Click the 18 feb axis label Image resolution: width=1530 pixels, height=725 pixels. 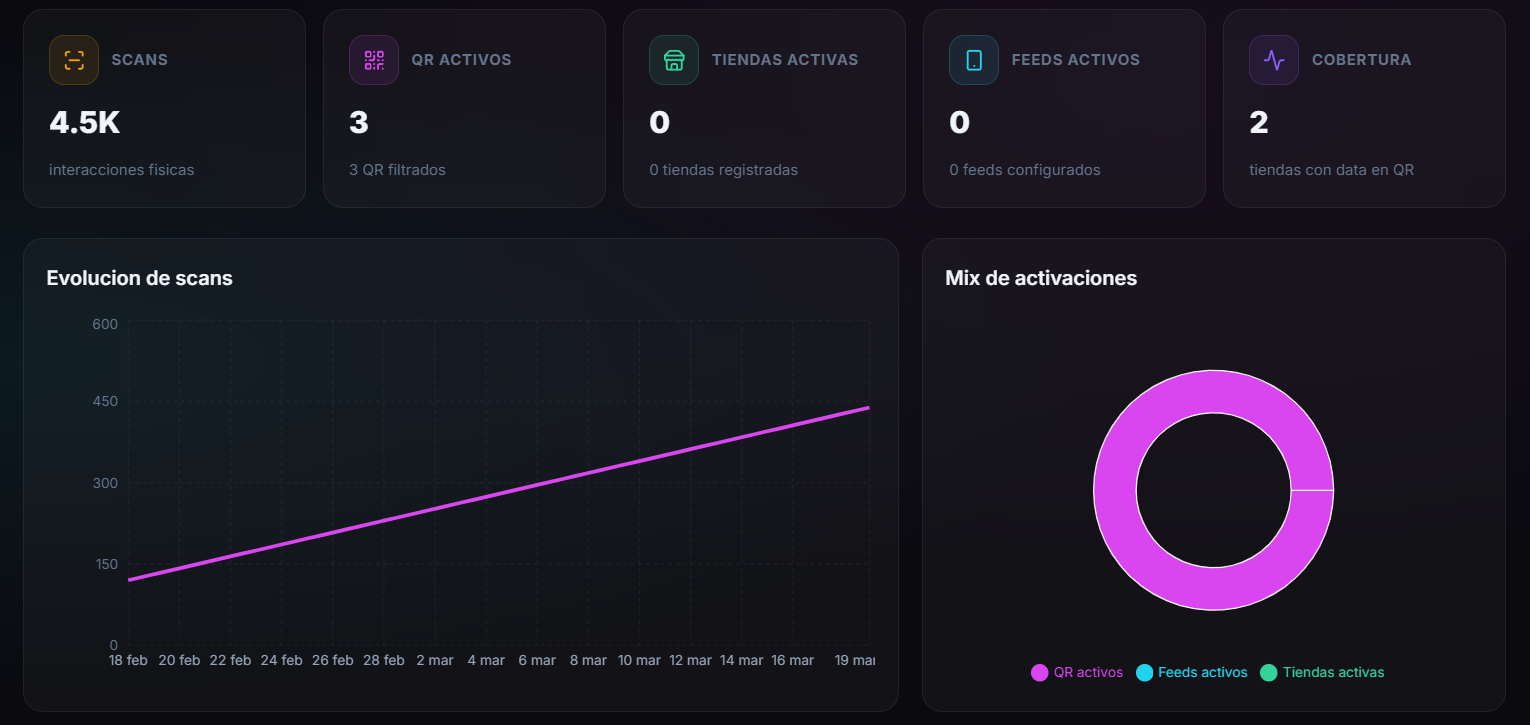tap(128, 660)
